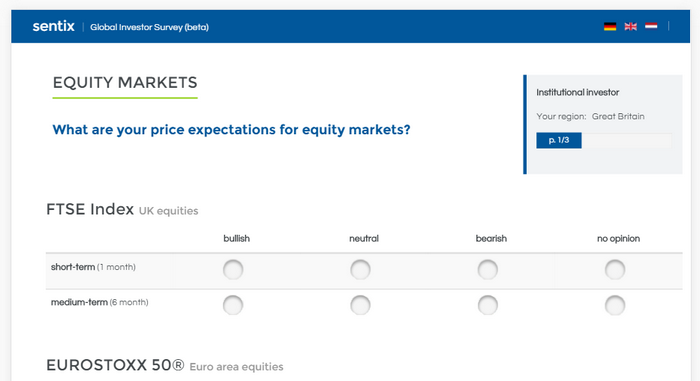The image size is (700, 381).
Task: Click the Great Britain region text
Action: tap(618, 117)
